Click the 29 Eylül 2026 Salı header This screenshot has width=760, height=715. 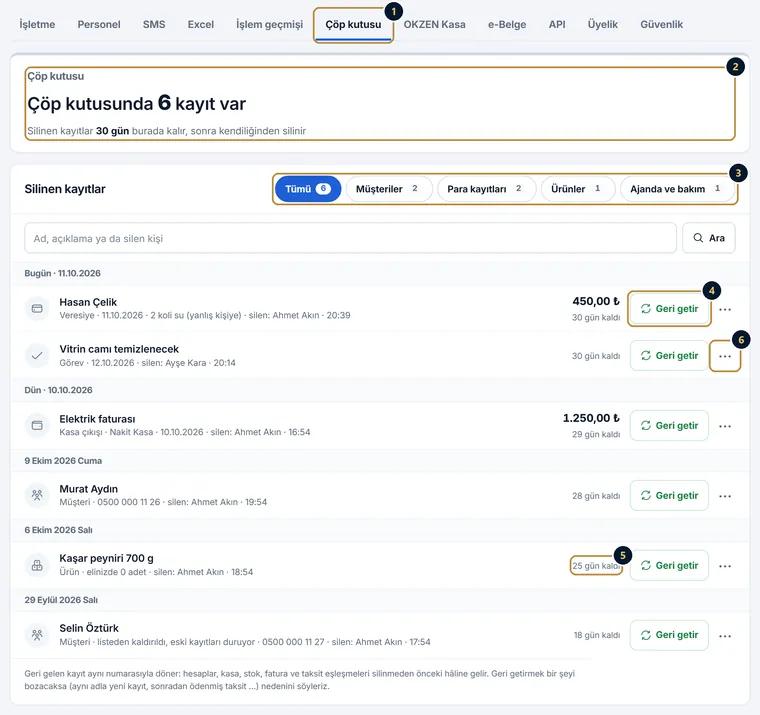tap(61, 600)
